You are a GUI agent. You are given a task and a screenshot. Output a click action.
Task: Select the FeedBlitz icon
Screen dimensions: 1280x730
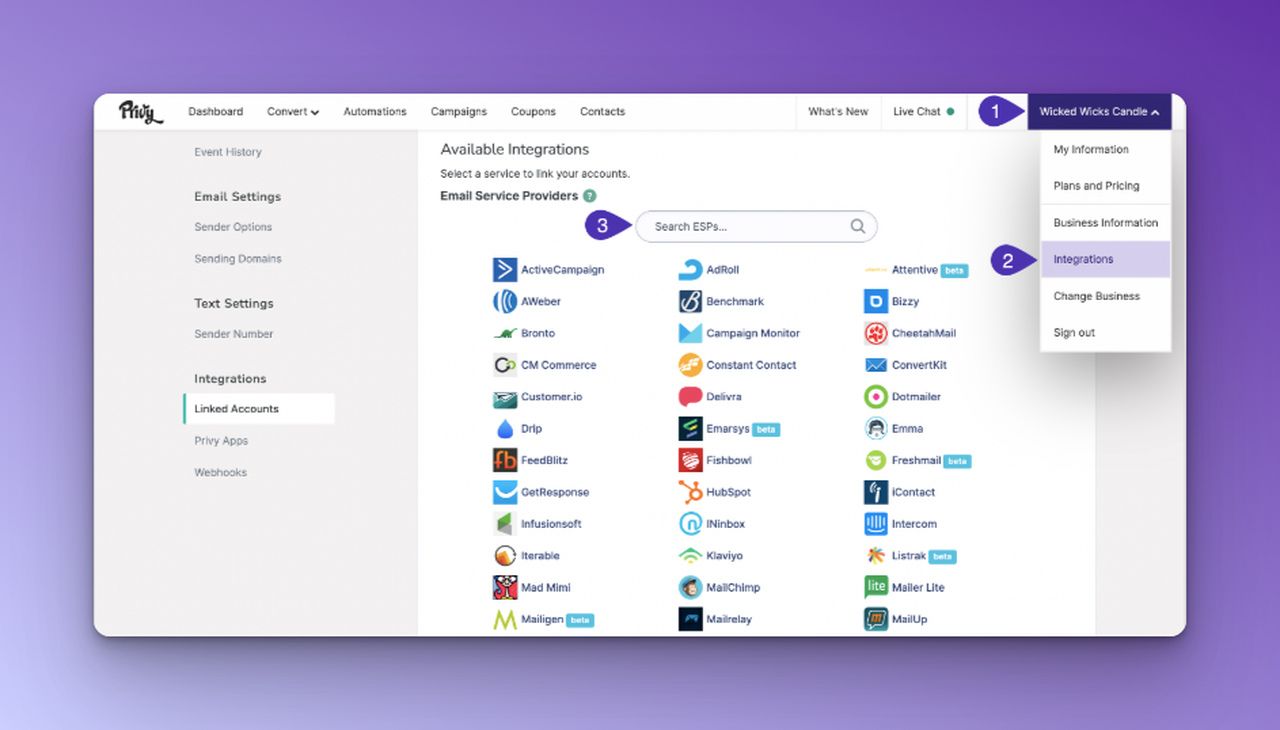(505, 460)
